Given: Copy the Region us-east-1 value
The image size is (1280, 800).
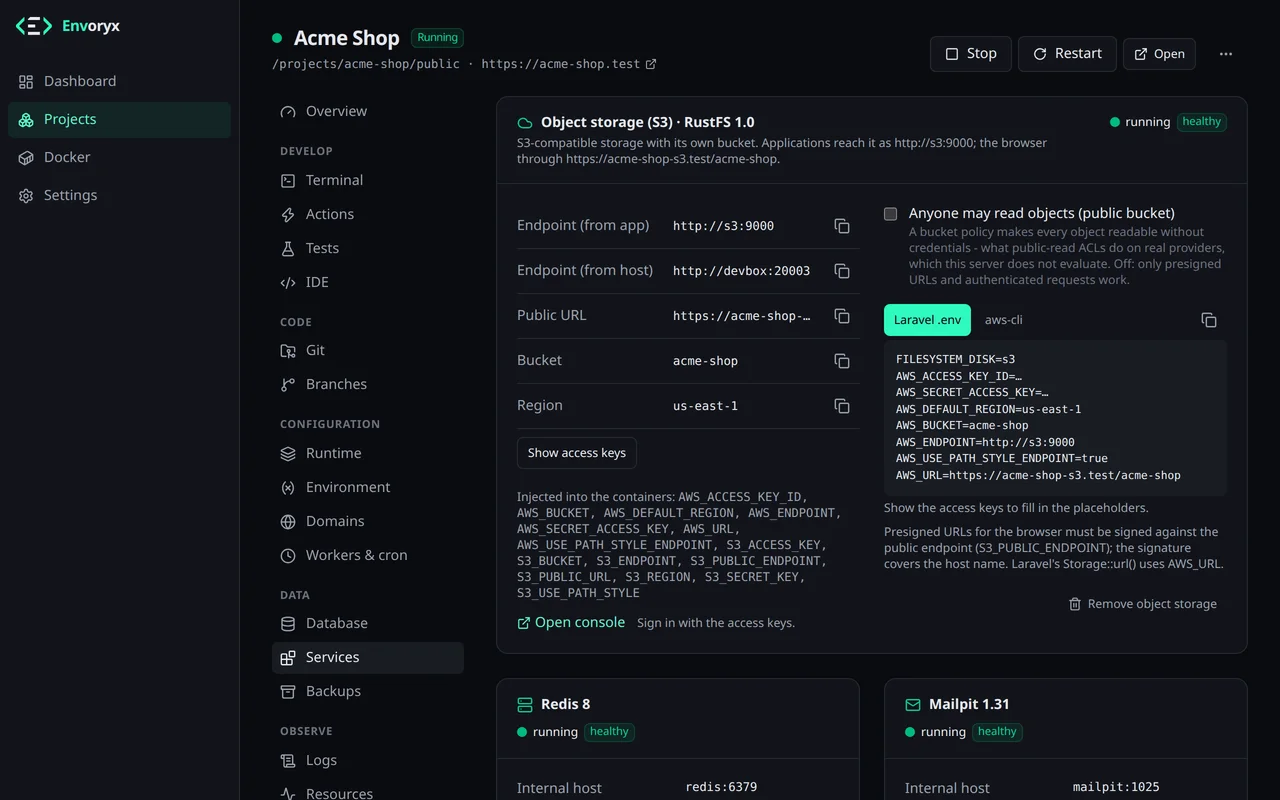Looking at the screenshot, I should tap(842, 406).
